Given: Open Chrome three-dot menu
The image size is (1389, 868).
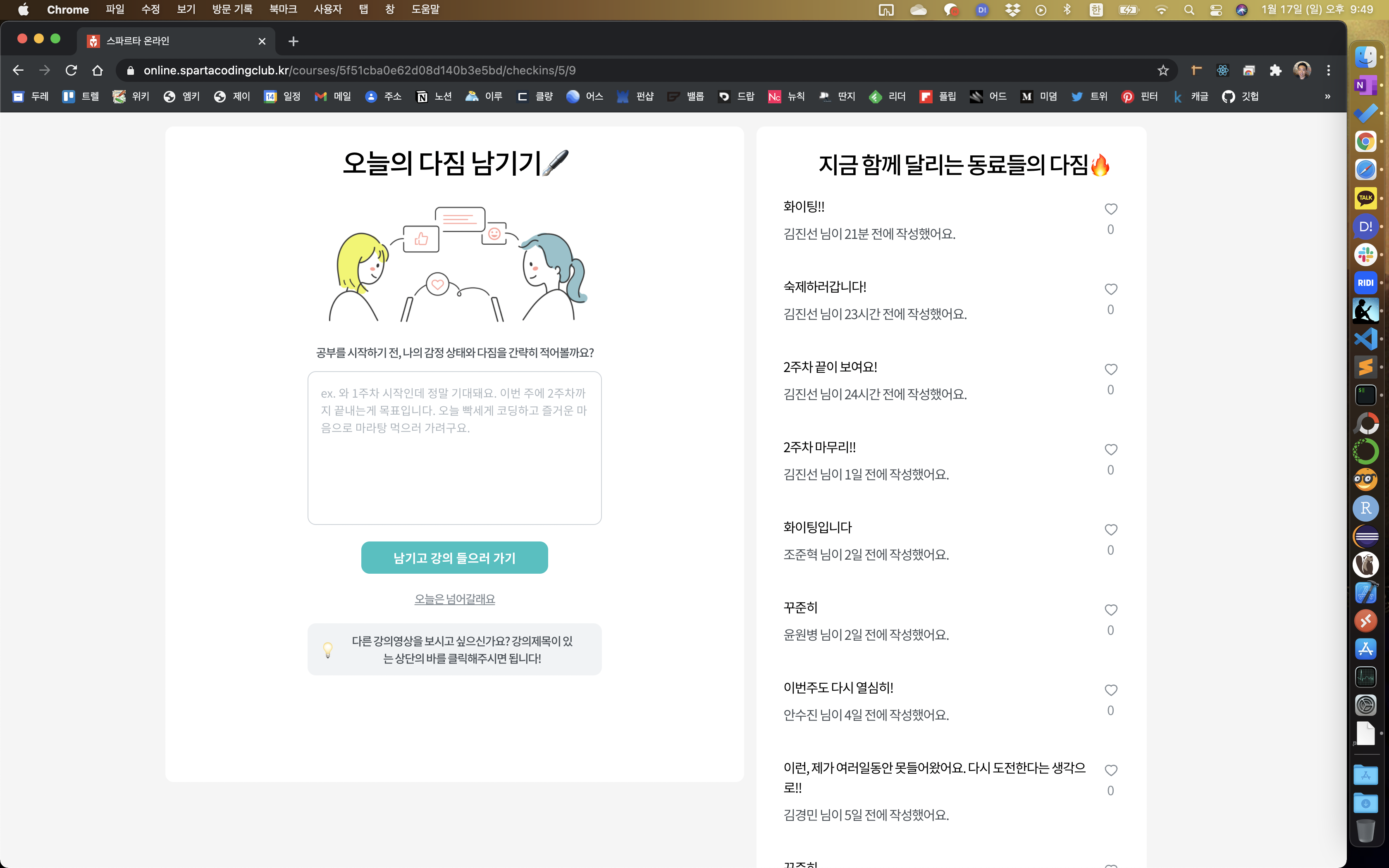Looking at the screenshot, I should [x=1328, y=71].
